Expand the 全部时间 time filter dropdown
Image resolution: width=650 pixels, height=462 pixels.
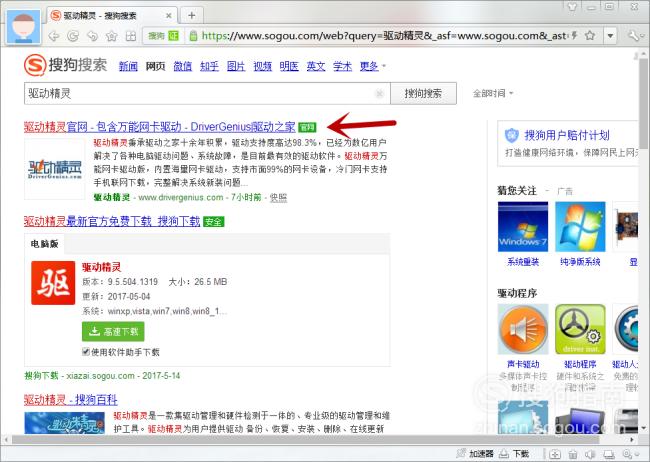click(493, 93)
